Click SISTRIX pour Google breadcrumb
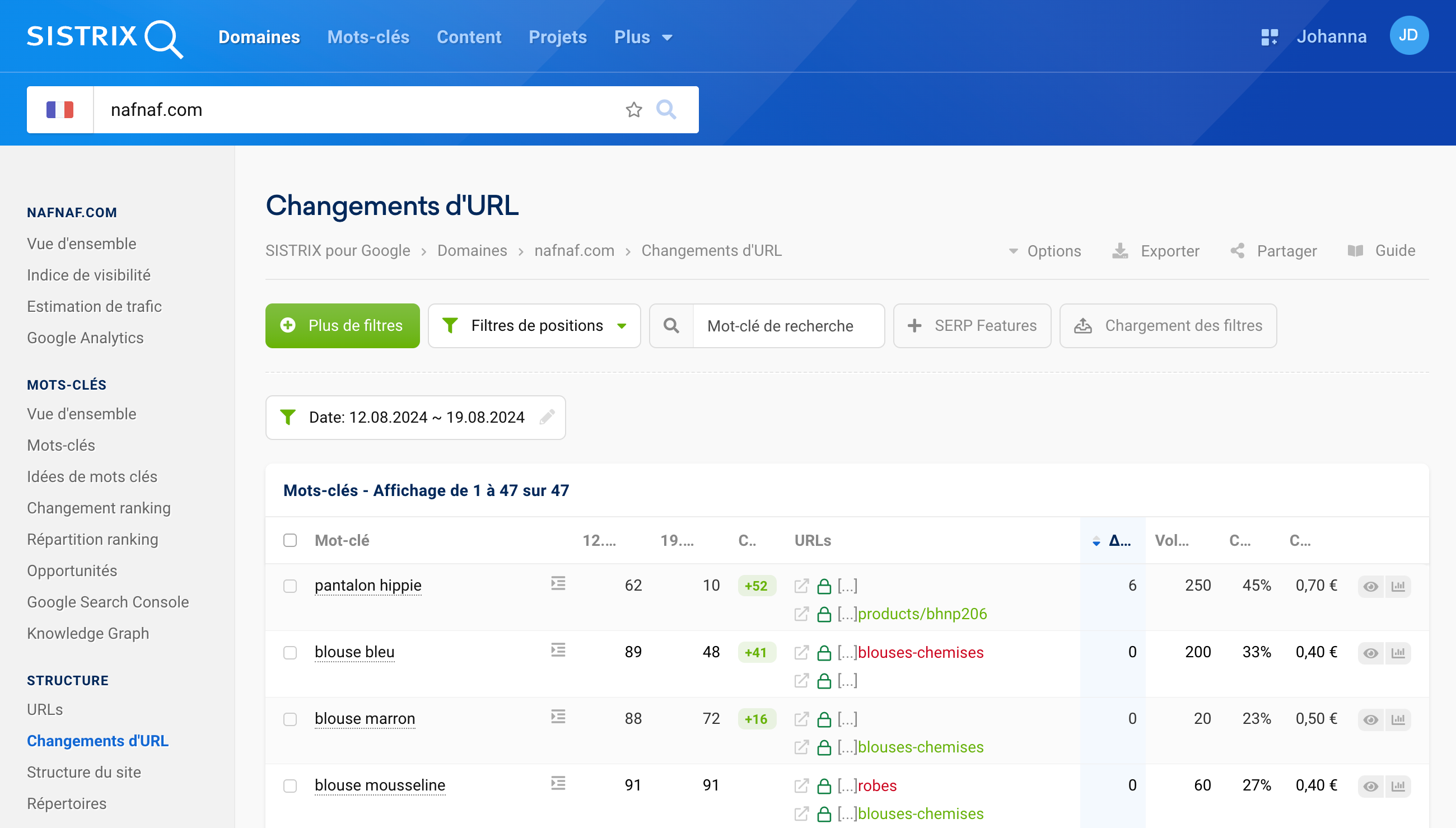 coord(338,250)
